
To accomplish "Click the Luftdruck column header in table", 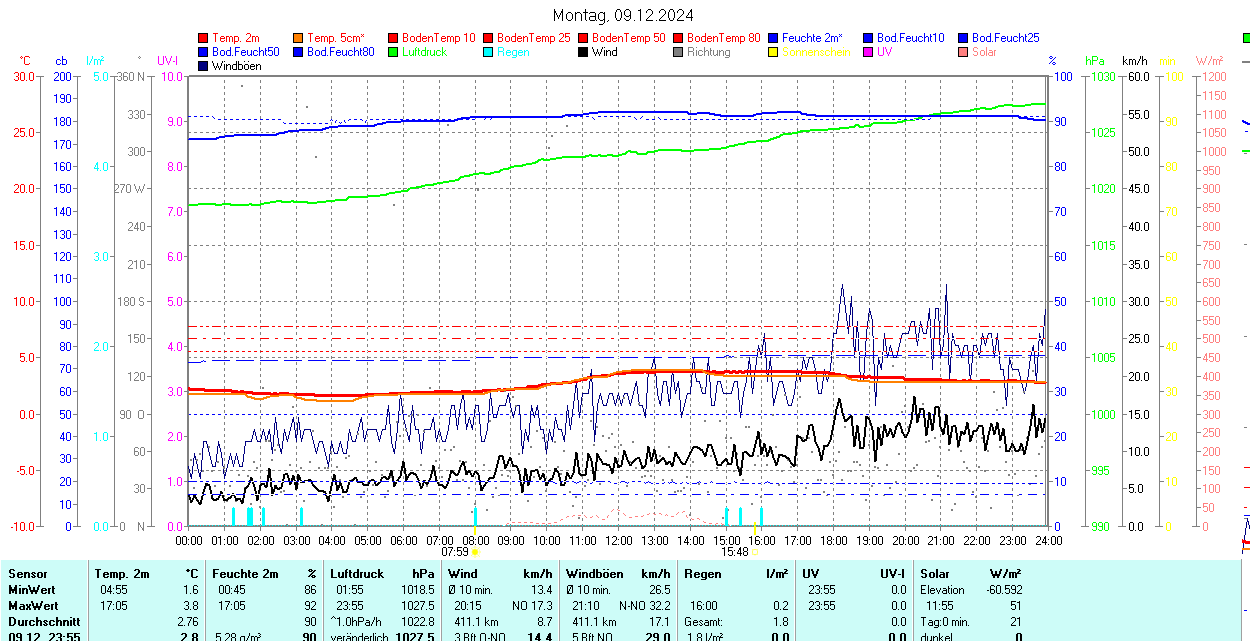I will [x=357, y=574].
